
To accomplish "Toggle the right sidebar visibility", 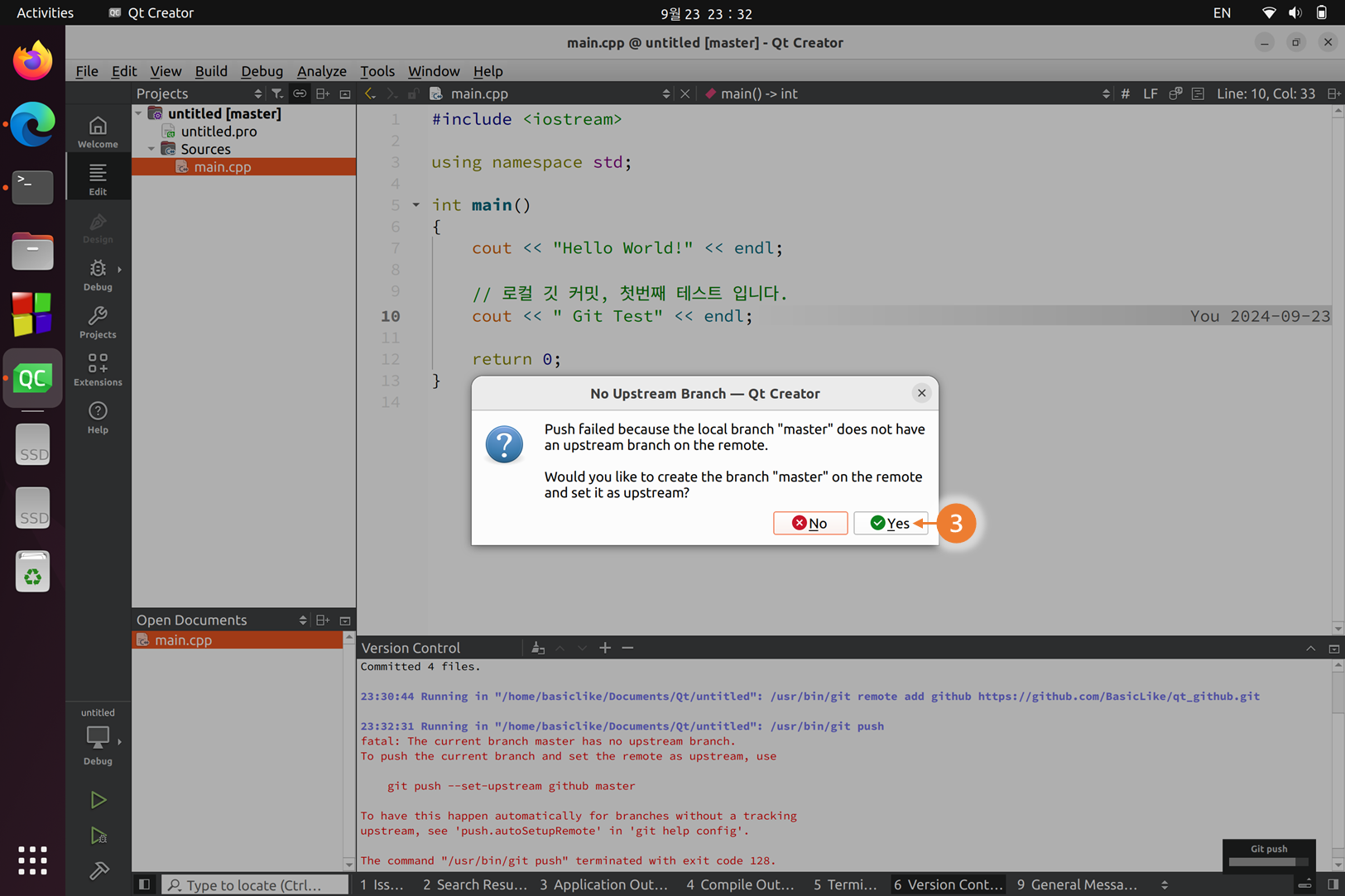I will [x=1333, y=884].
